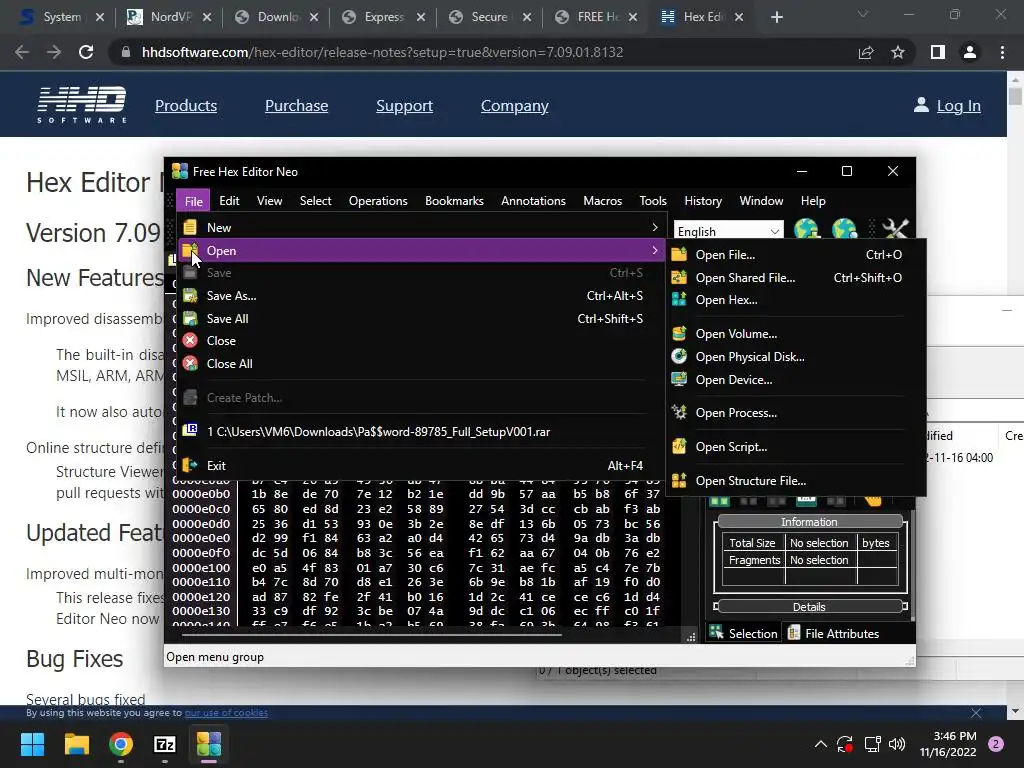The width and height of the screenshot is (1024, 768).
Task: Click the Save All icon
Action: coord(190,319)
